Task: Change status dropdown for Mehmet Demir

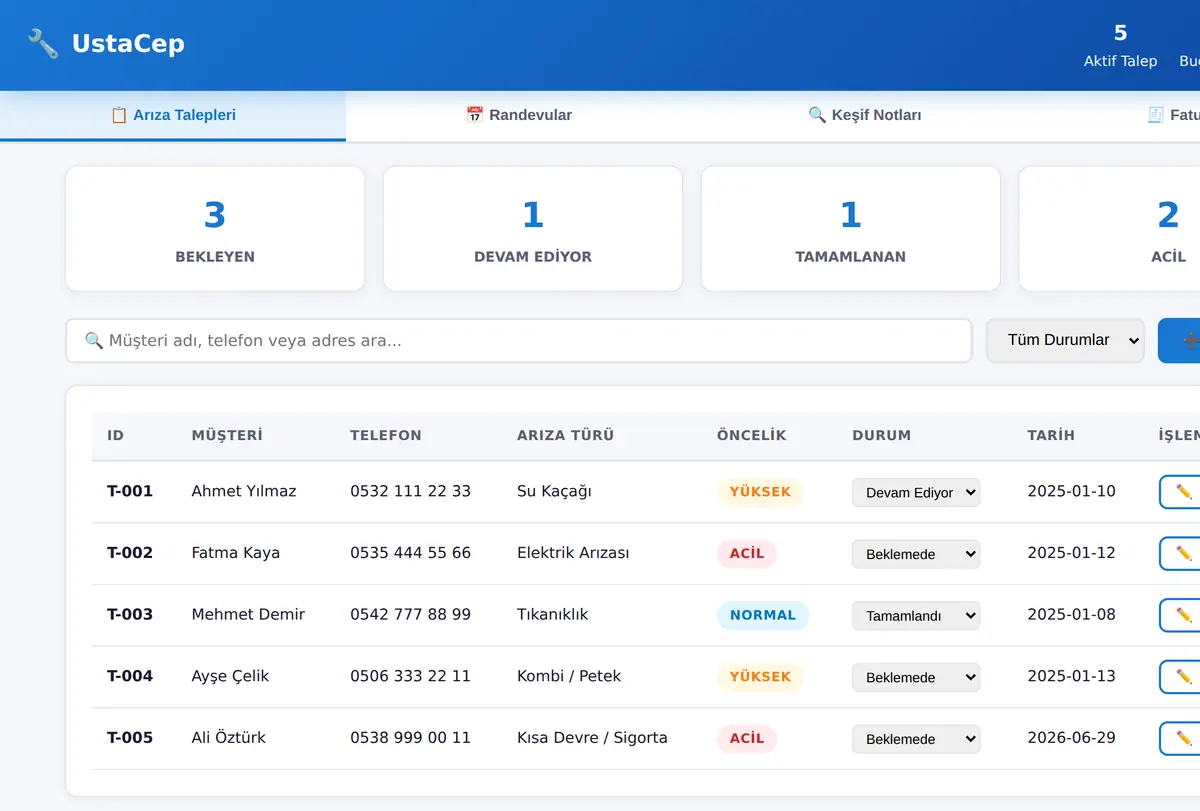Action: pos(916,616)
